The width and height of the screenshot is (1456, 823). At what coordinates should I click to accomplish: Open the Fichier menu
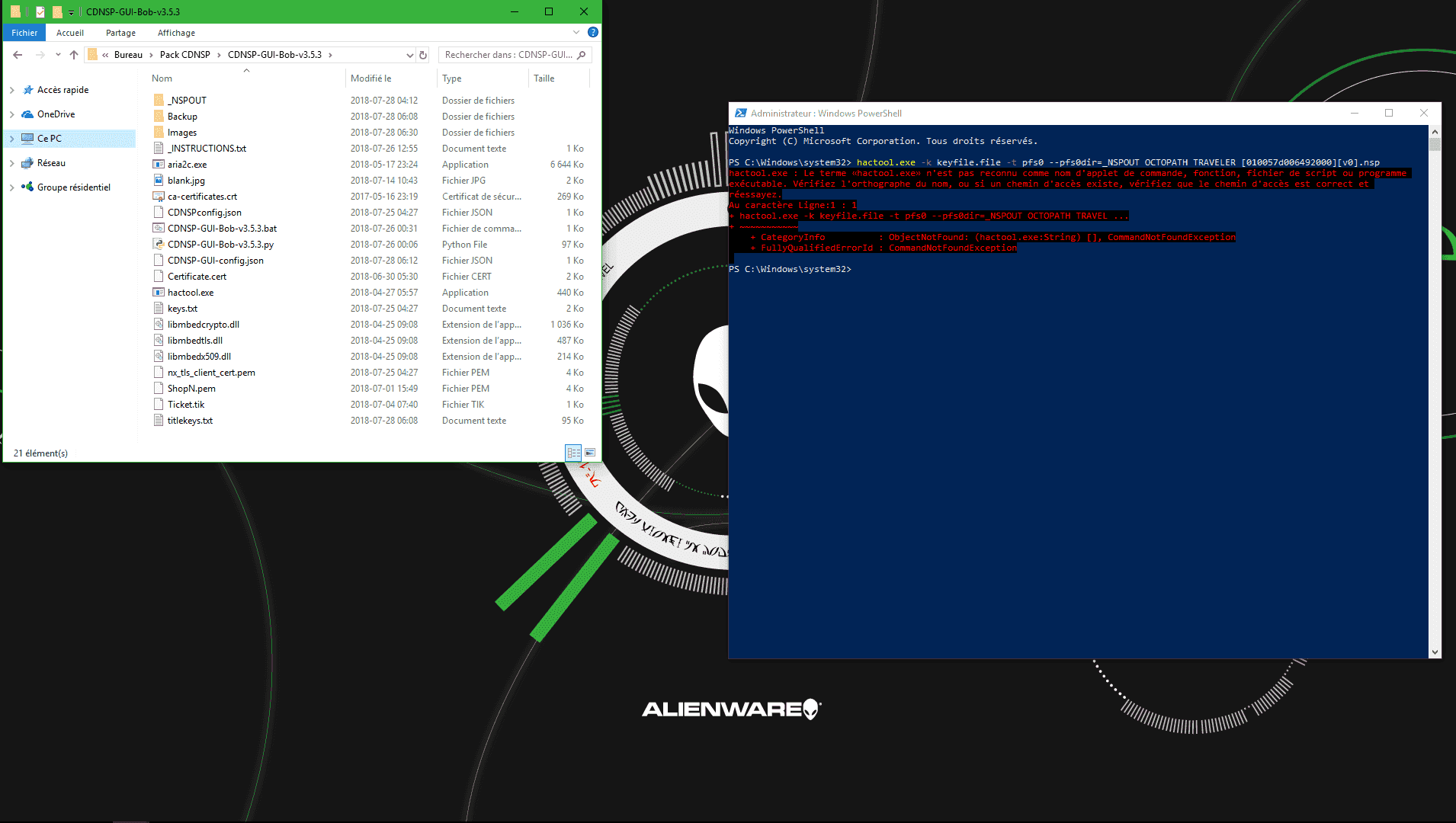pyautogui.click(x=24, y=33)
